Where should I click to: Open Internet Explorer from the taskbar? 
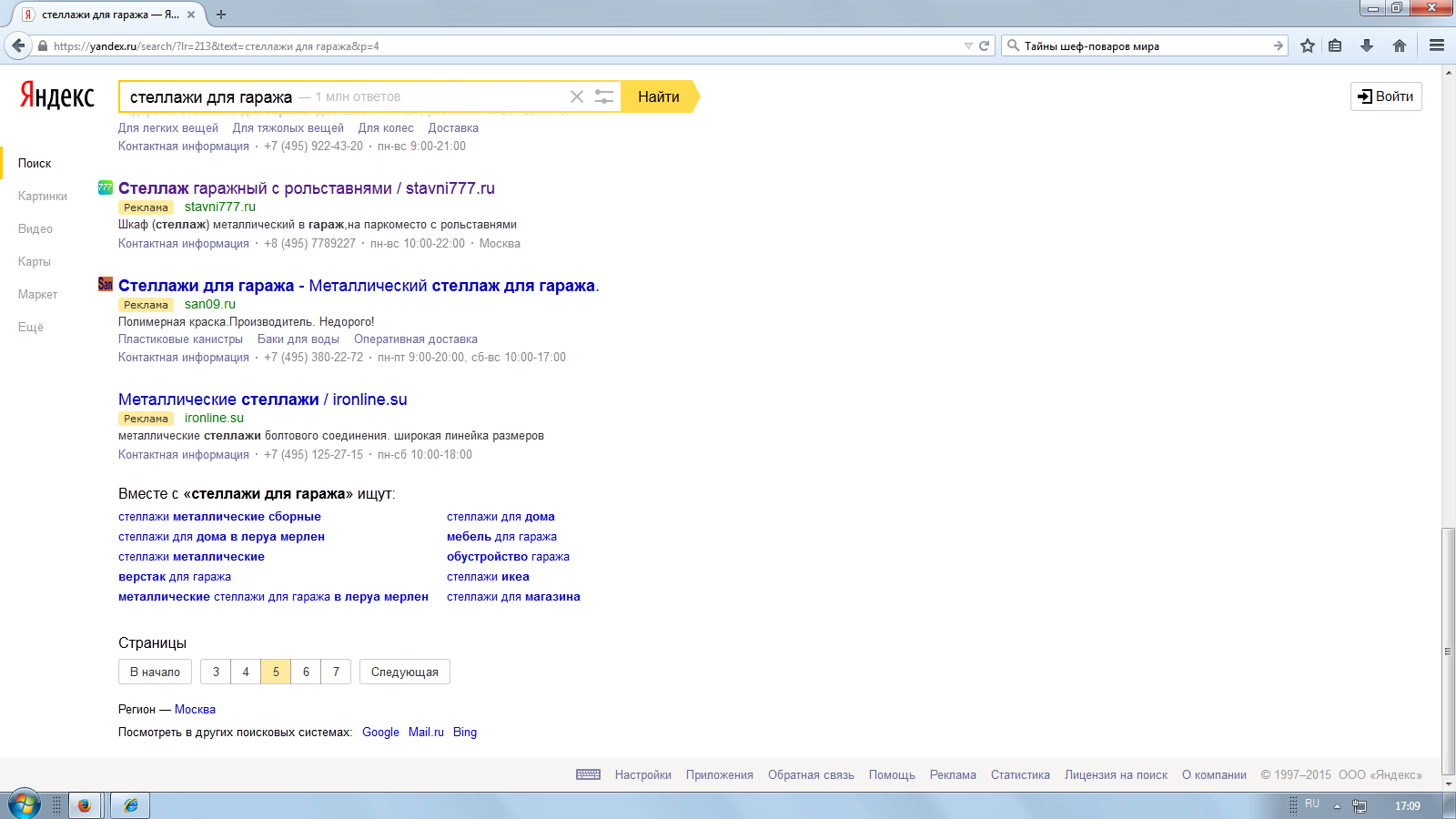(131, 805)
